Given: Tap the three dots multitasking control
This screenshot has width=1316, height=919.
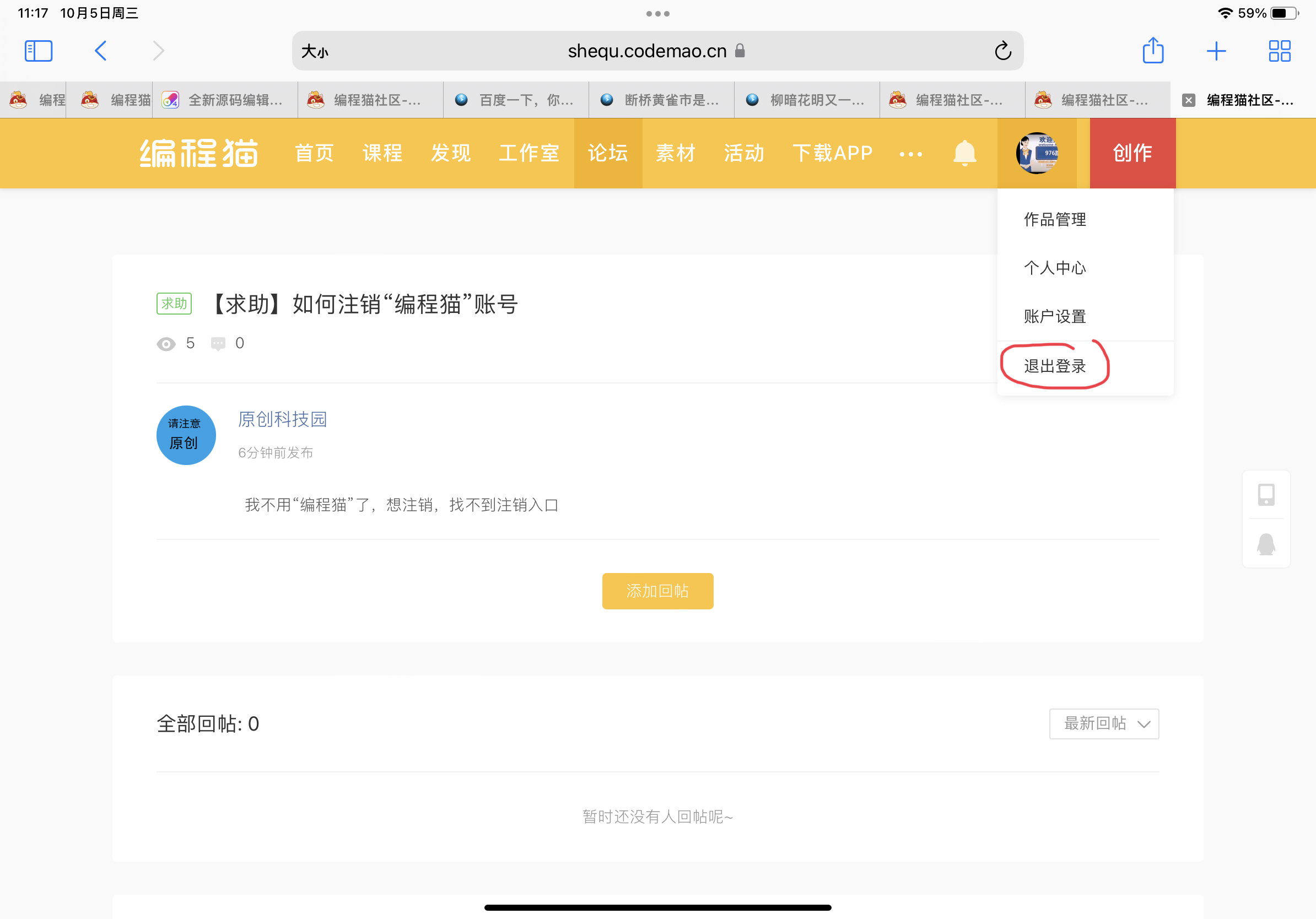Looking at the screenshot, I should pos(657,14).
